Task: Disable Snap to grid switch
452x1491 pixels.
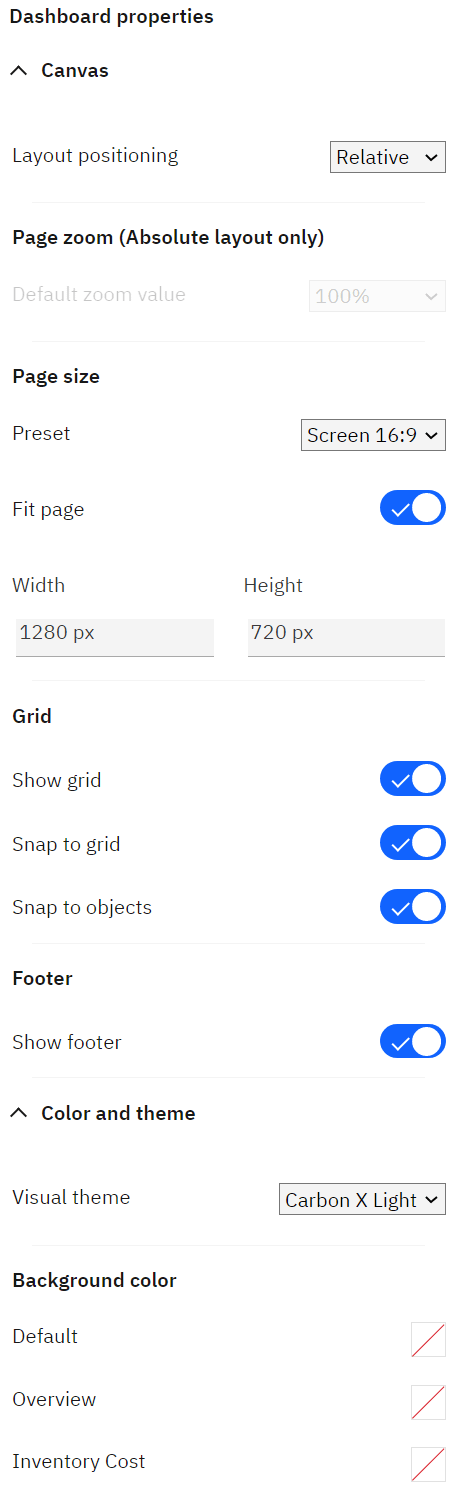Action: [x=413, y=843]
